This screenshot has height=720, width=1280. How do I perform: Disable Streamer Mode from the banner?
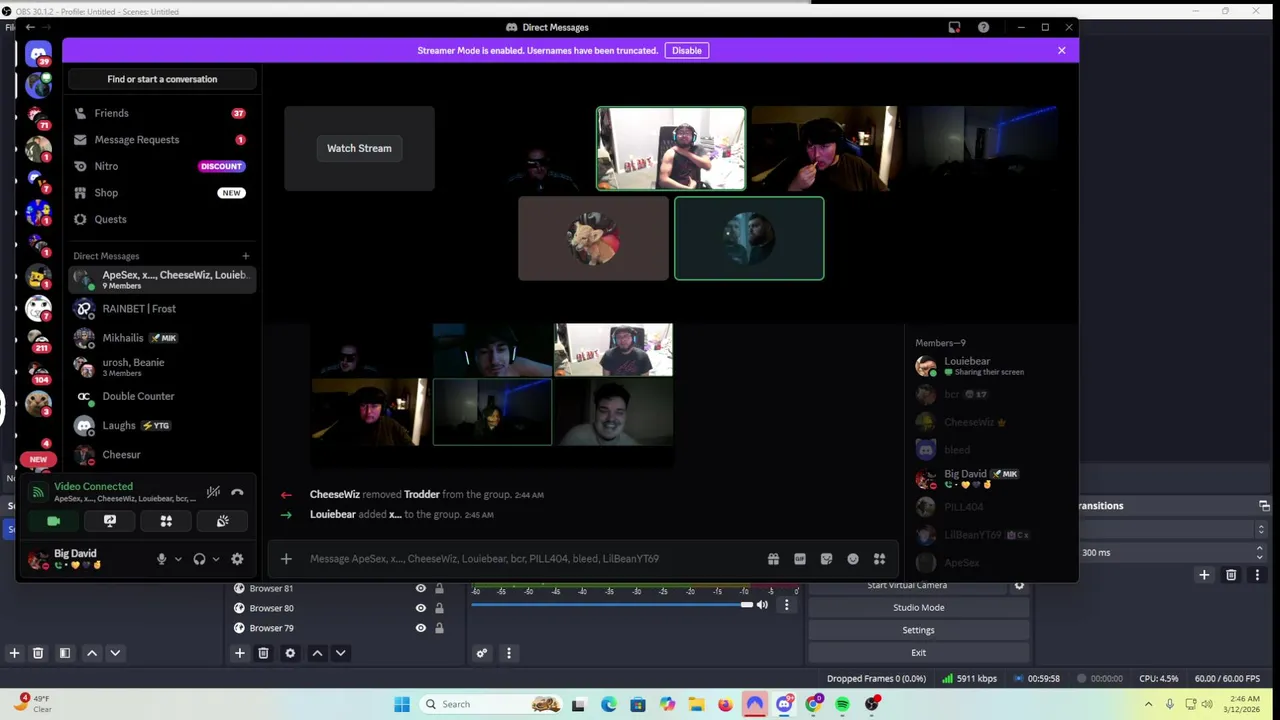pos(687,50)
